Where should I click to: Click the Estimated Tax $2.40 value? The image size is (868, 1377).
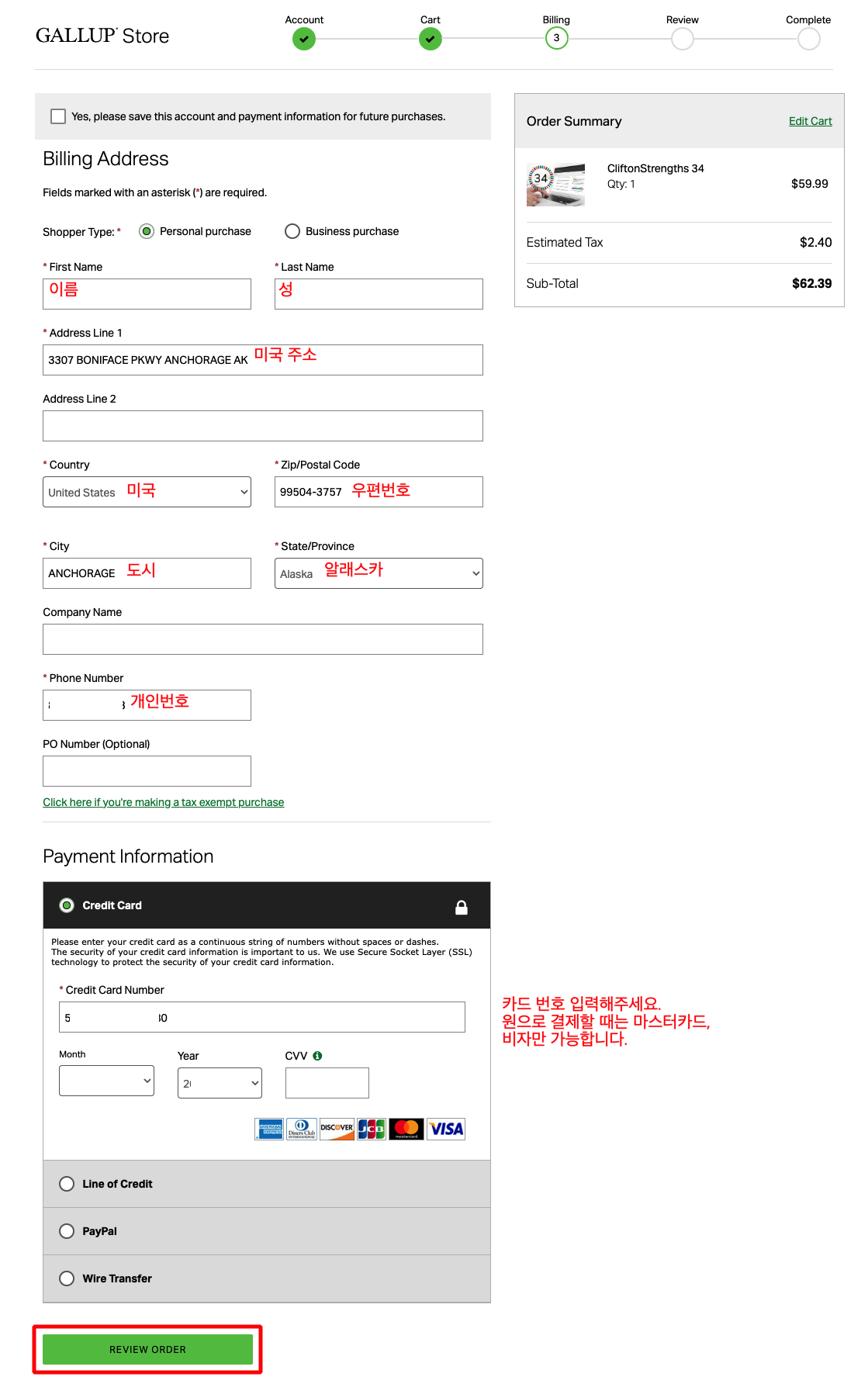click(x=815, y=243)
